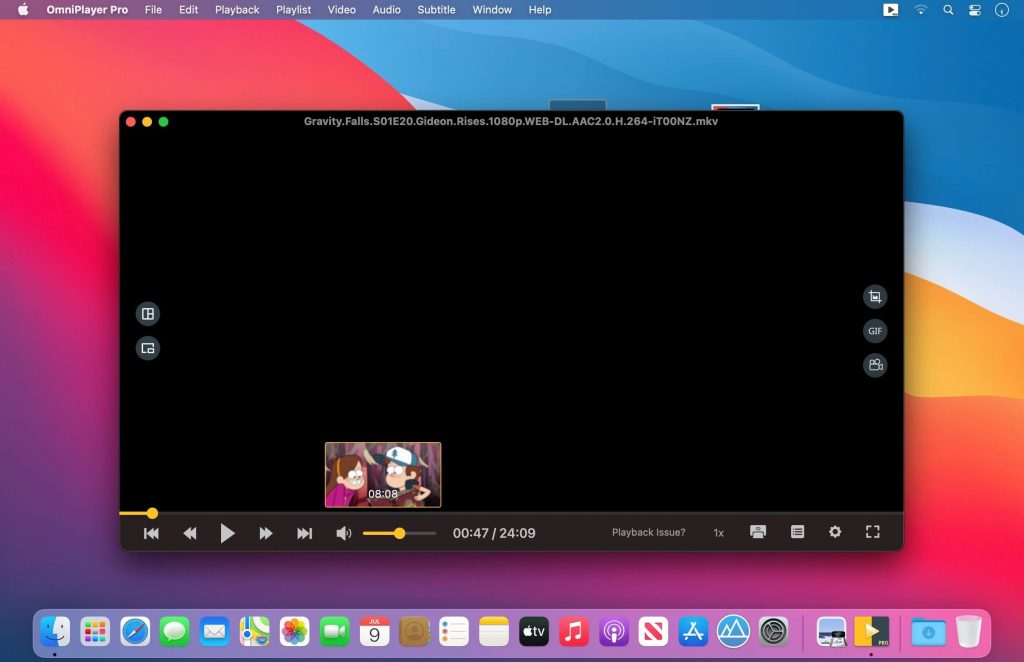
Task: Open the AirPlay streaming icon
Action: [758, 532]
